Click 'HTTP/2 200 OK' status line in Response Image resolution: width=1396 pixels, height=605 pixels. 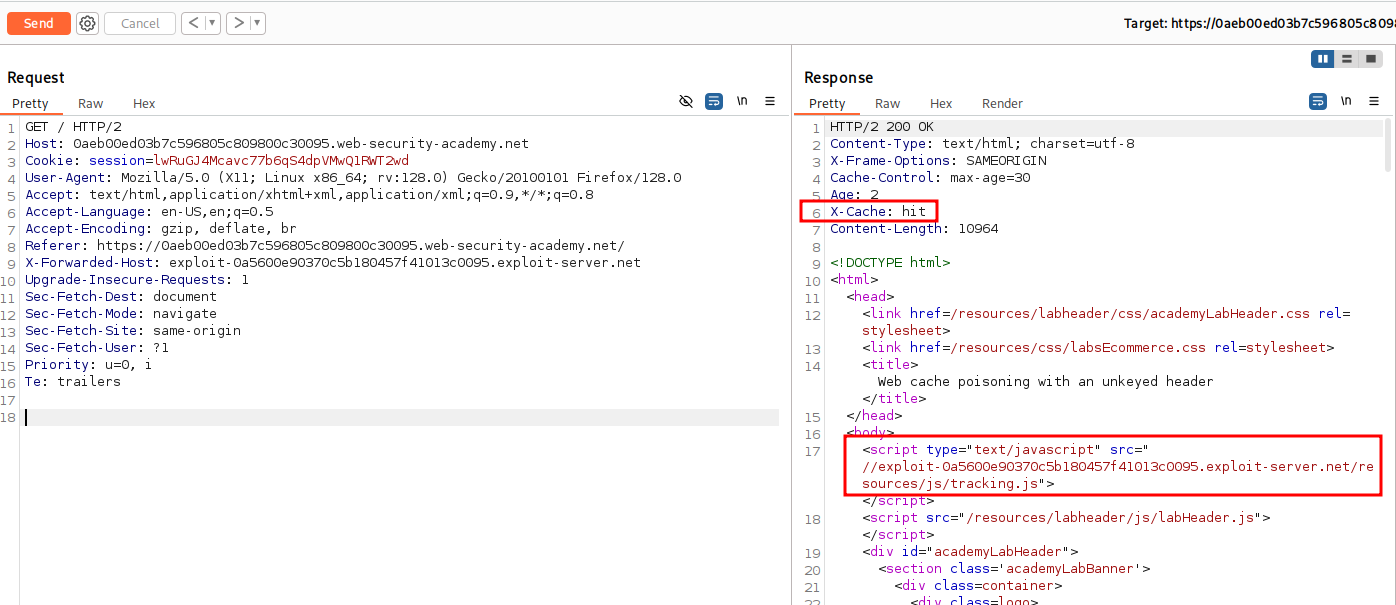tap(882, 127)
